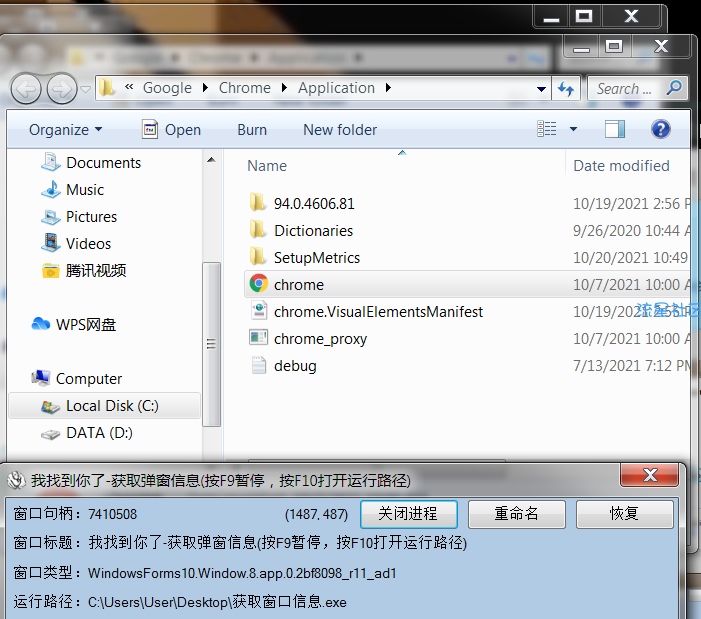Expand the arrow after Chrome breadcrumb
The width and height of the screenshot is (701, 619).
(x=284, y=88)
